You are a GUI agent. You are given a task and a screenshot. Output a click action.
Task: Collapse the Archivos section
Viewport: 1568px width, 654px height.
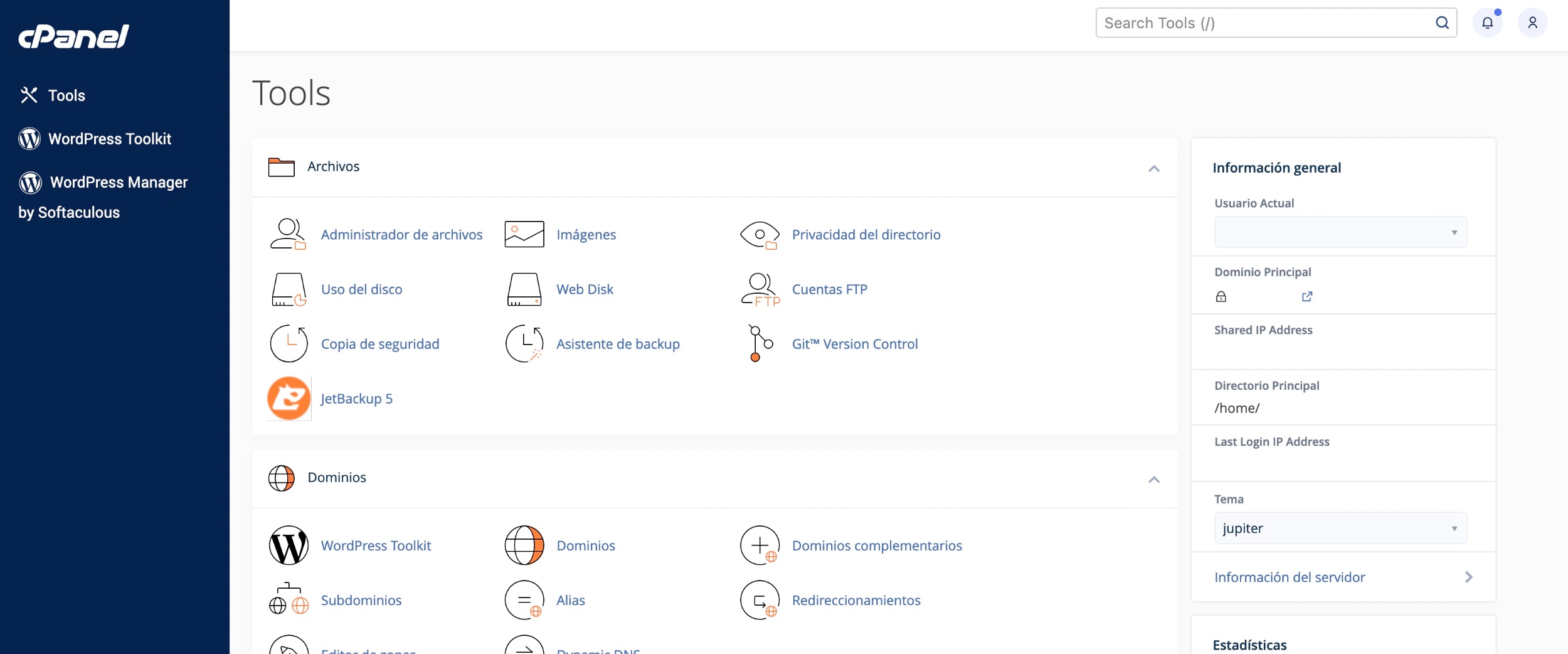pos(1153,168)
